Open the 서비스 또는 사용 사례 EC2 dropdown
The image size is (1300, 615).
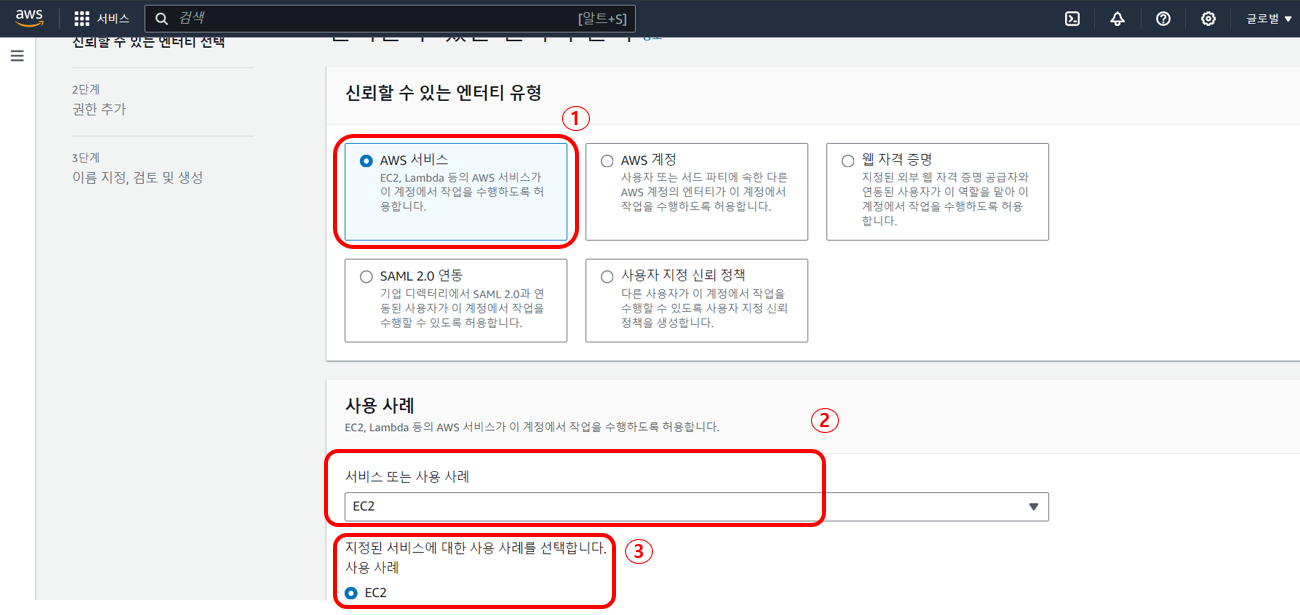(x=696, y=507)
